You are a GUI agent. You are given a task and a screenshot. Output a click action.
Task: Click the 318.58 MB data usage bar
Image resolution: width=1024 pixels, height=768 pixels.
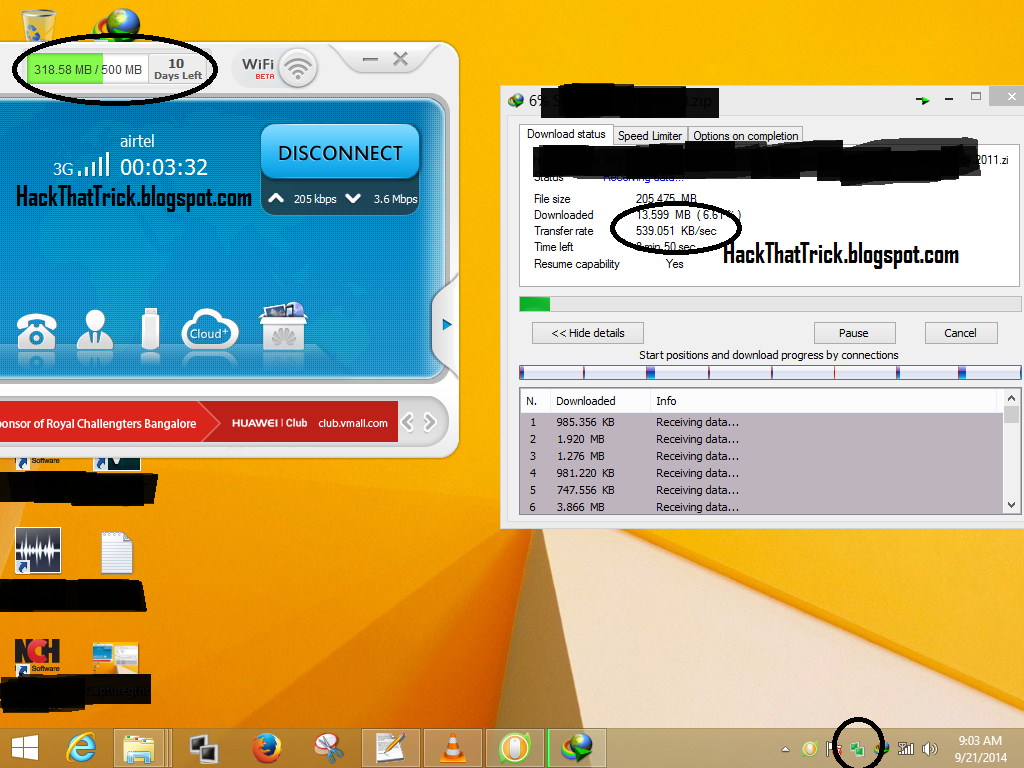click(x=88, y=69)
